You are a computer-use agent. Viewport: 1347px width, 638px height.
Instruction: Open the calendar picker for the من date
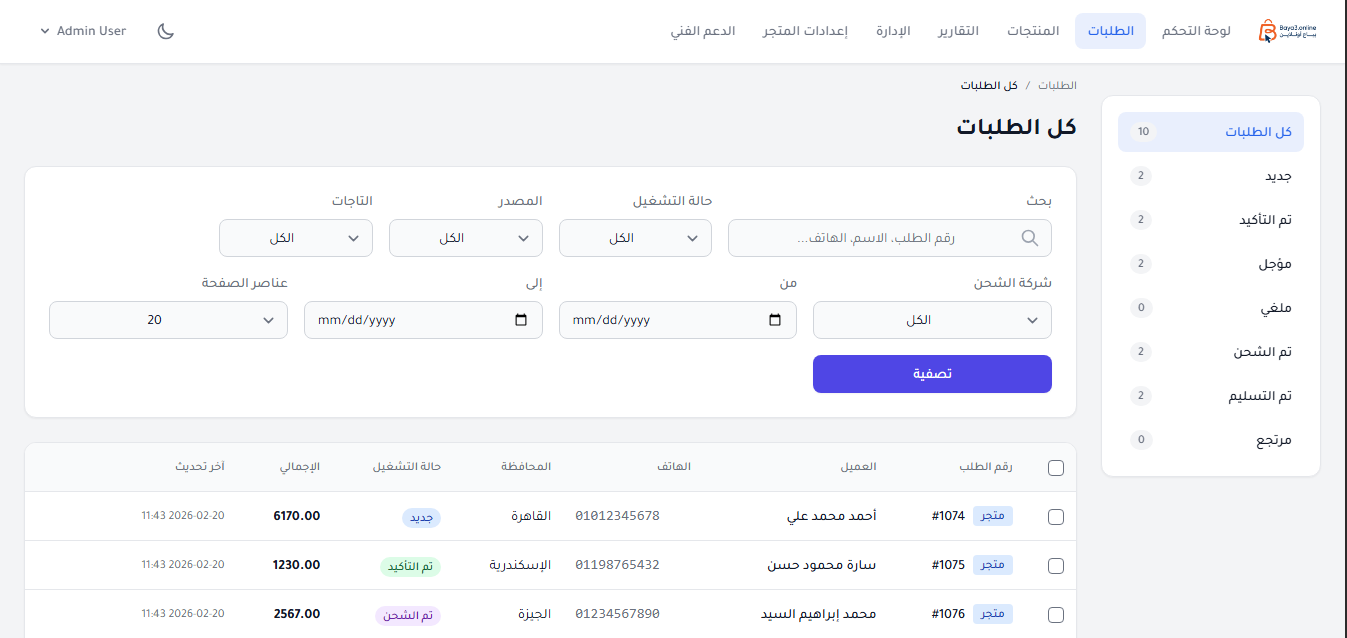[774, 320]
